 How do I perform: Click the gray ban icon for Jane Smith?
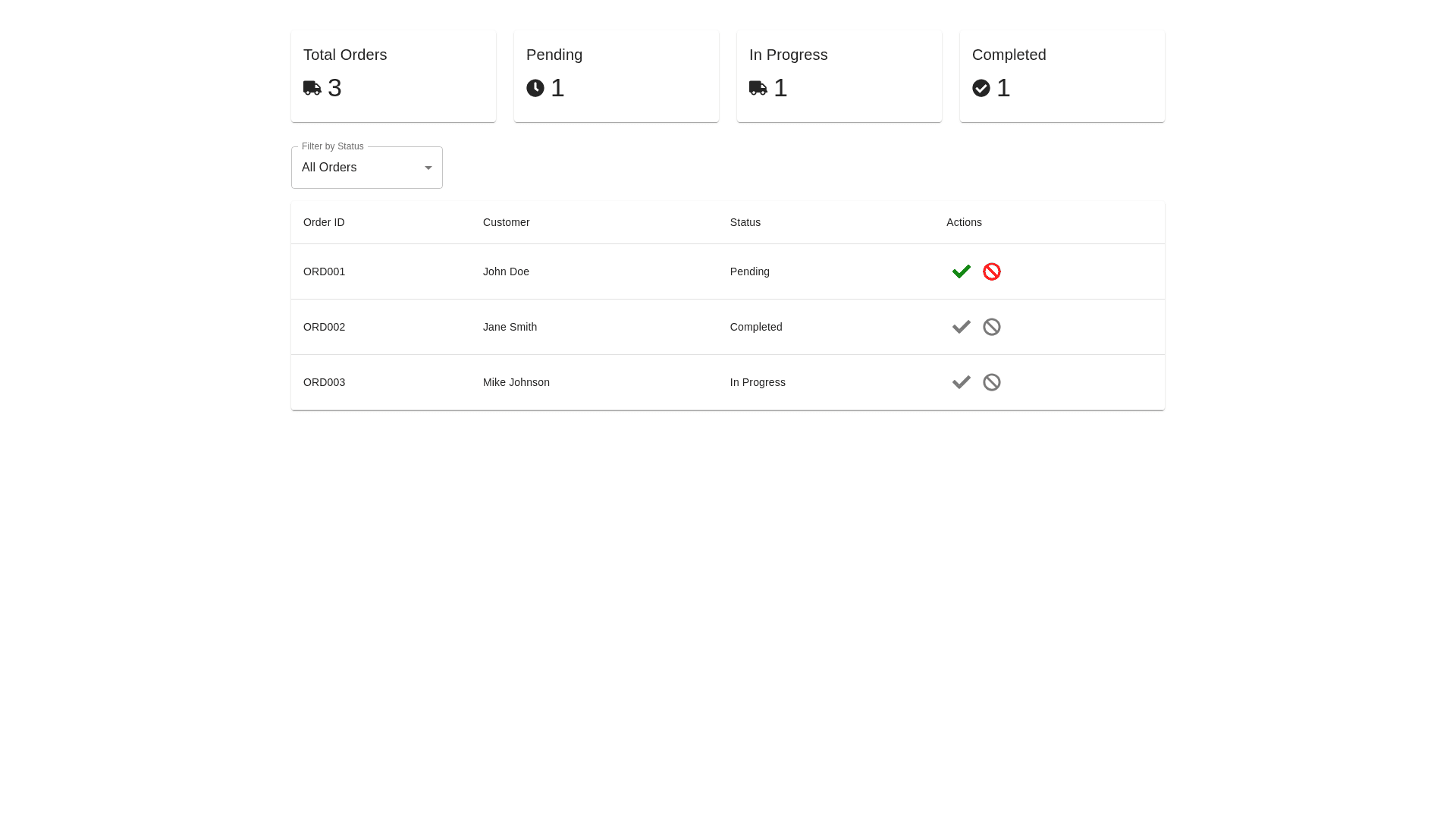pos(991,327)
